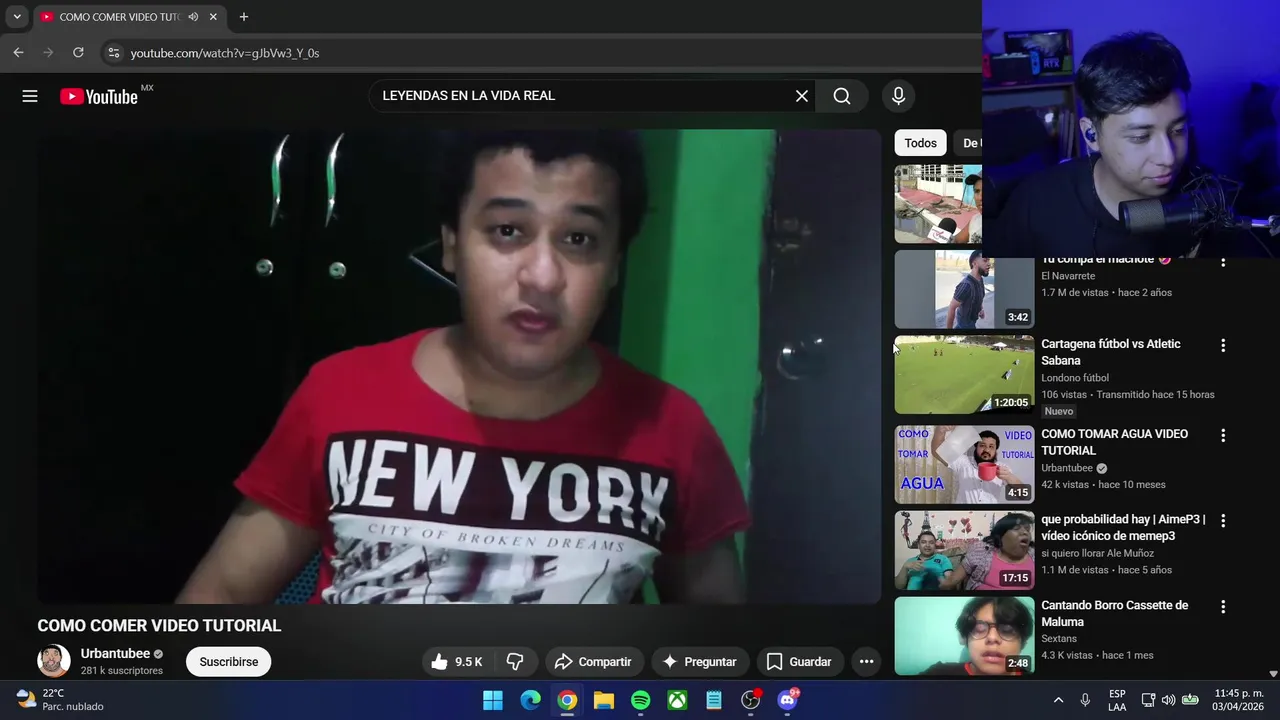Reload the current page

[78, 53]
